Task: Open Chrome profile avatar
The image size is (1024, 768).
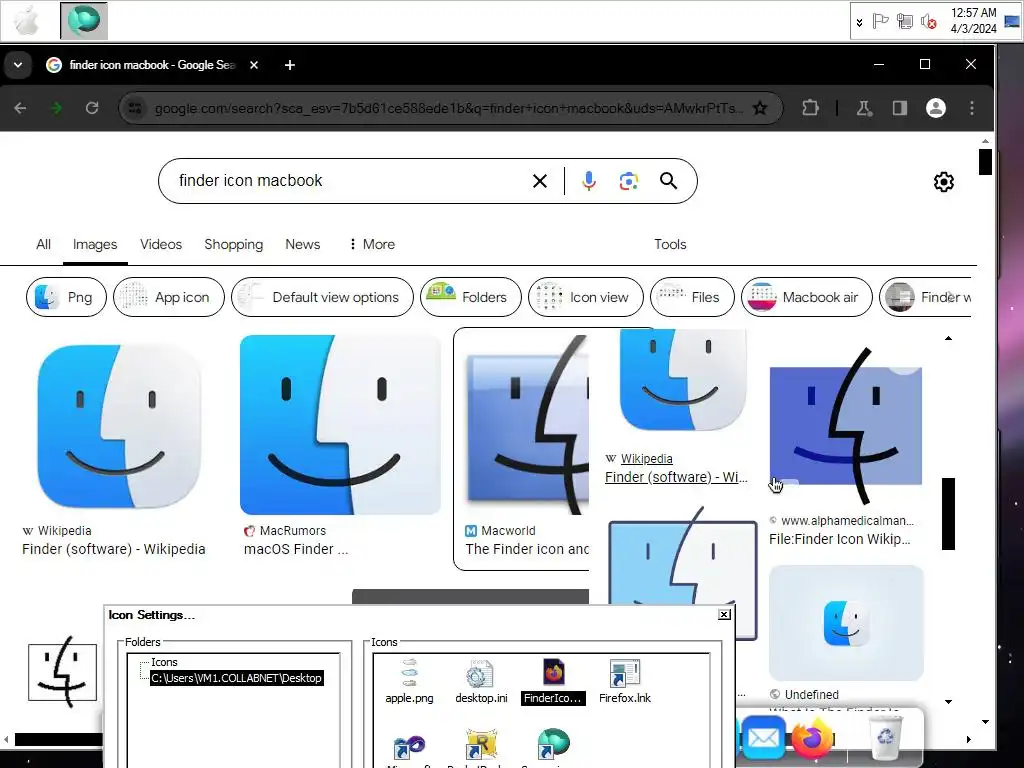Action: pos(936,108)
